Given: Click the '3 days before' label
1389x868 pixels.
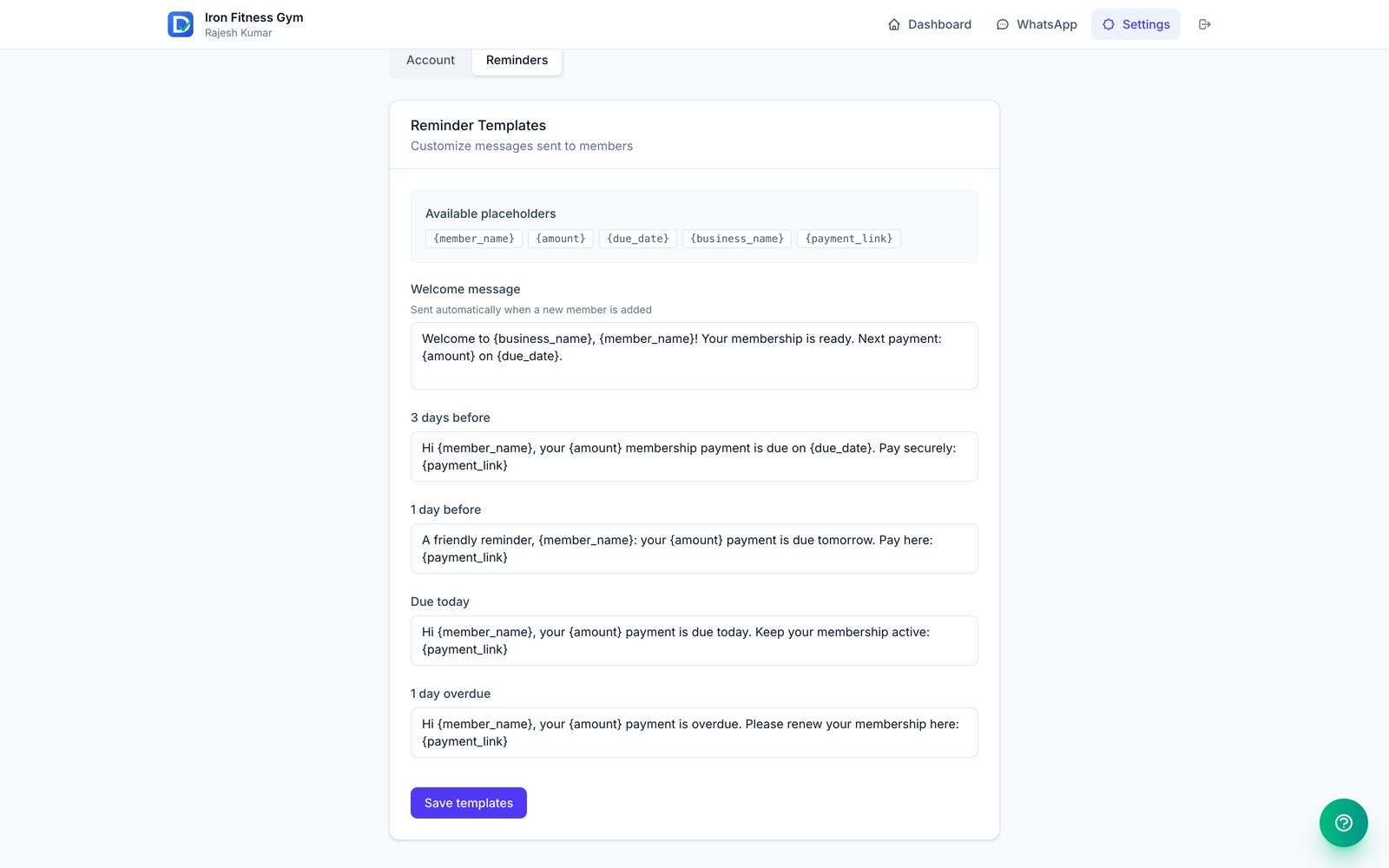Looking at the screenshot, I should (451, 418).
